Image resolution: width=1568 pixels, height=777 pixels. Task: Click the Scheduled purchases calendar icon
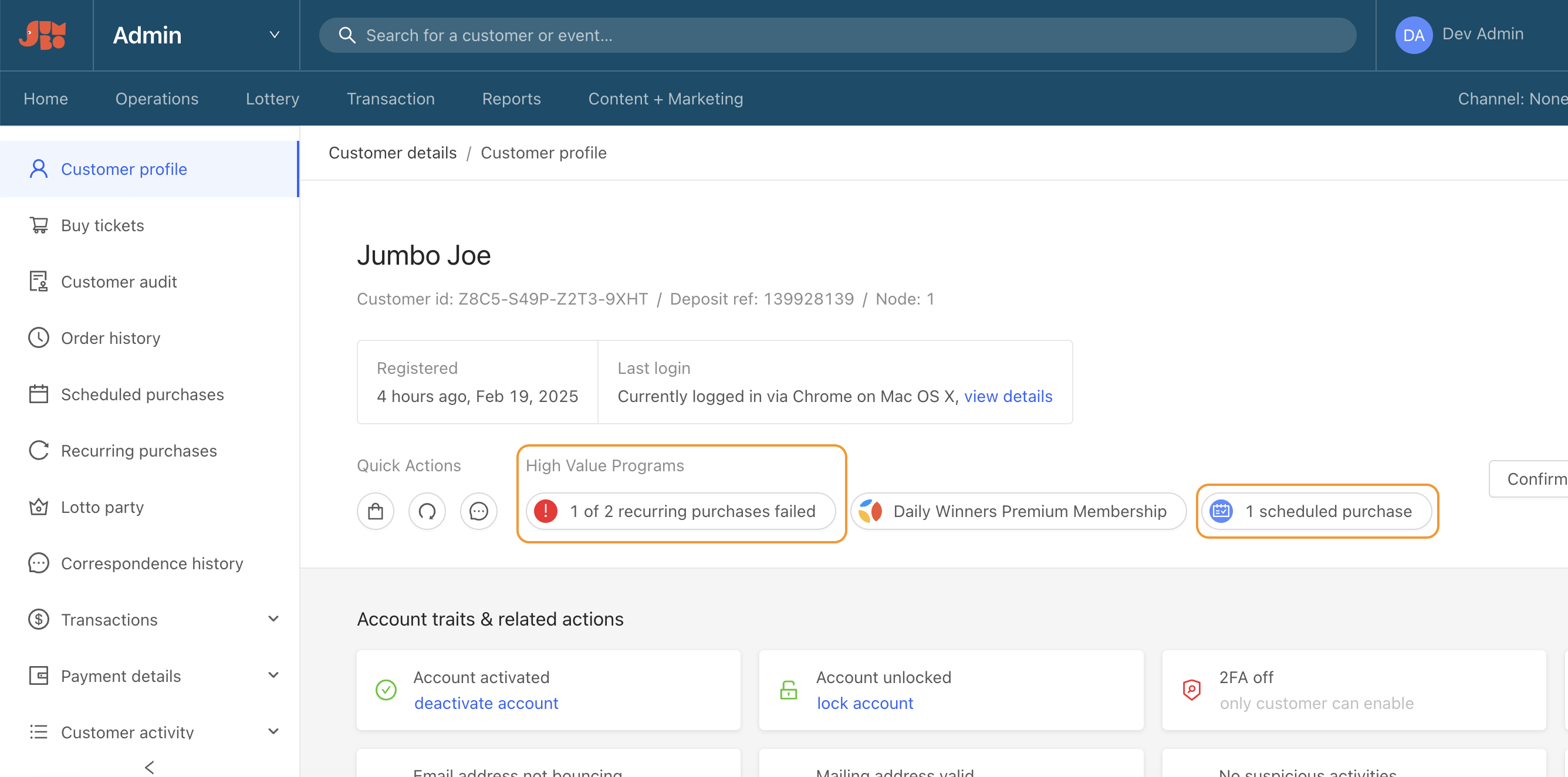(38, 394)
